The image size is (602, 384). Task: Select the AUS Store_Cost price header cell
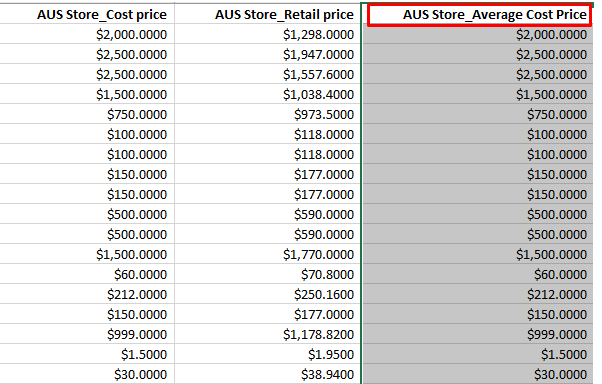click(87, 14)
